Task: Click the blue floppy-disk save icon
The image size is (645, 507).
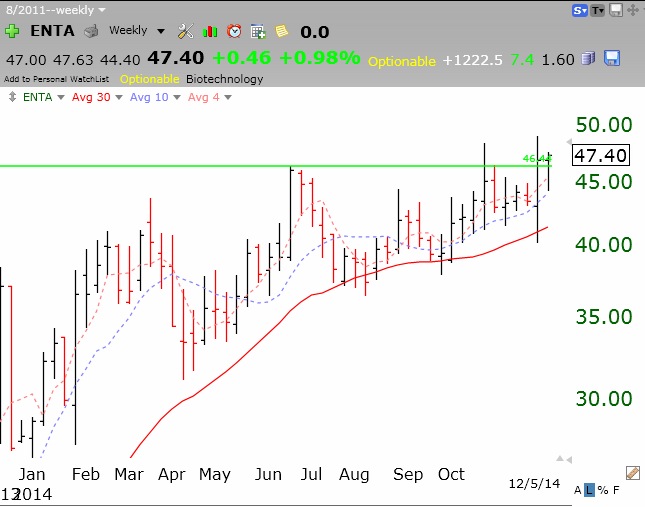Action: pos(612,58)
